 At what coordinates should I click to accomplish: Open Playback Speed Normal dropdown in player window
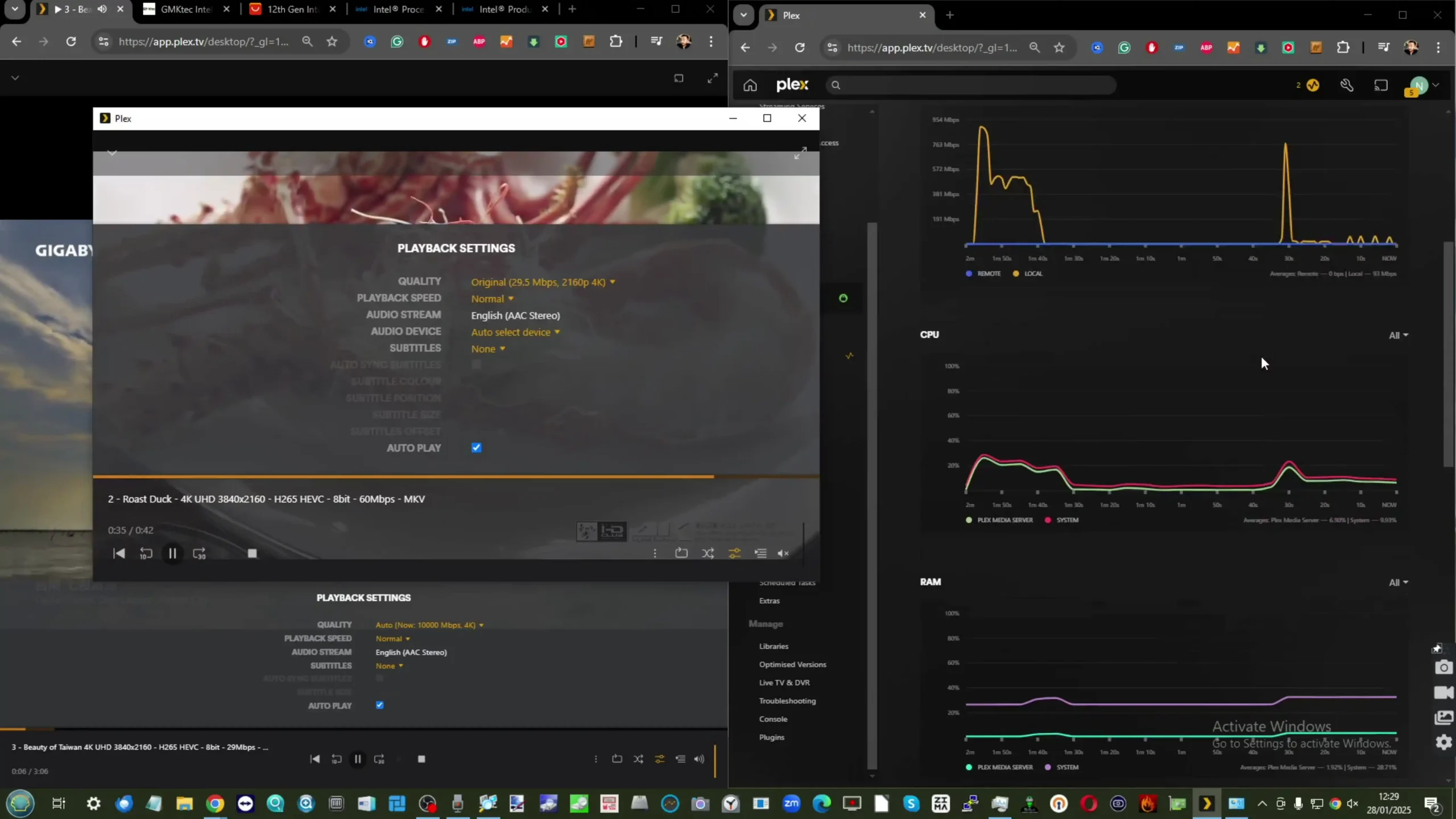coord(493,299)
